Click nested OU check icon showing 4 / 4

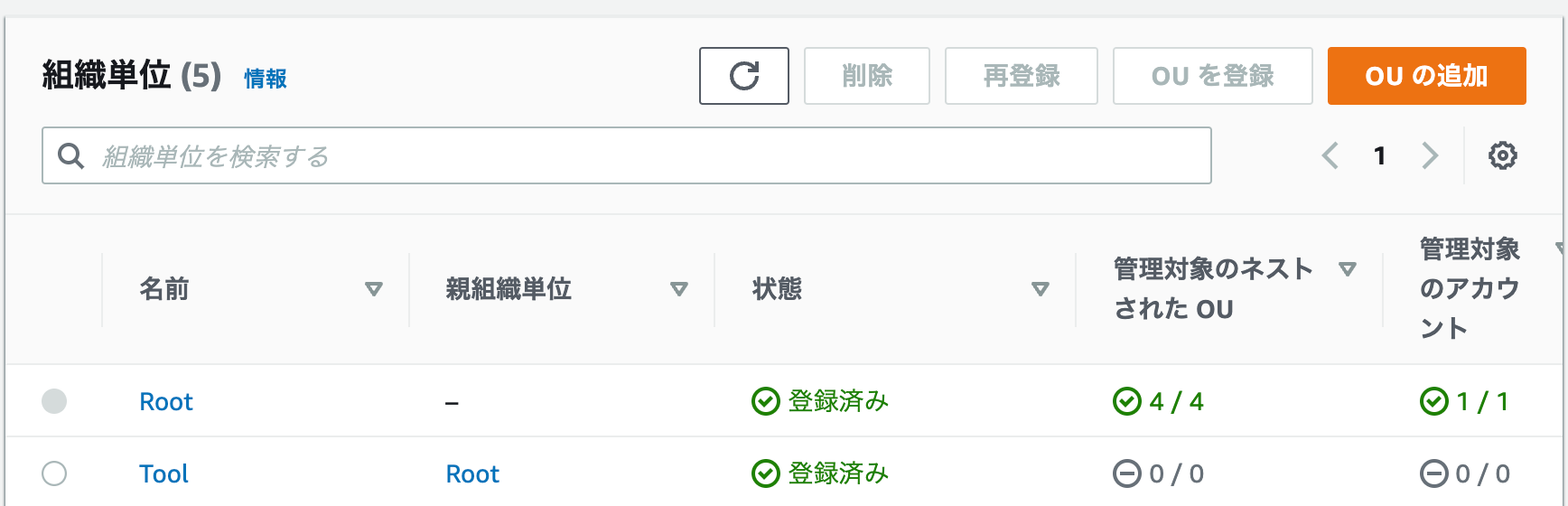click(1126, 401)
